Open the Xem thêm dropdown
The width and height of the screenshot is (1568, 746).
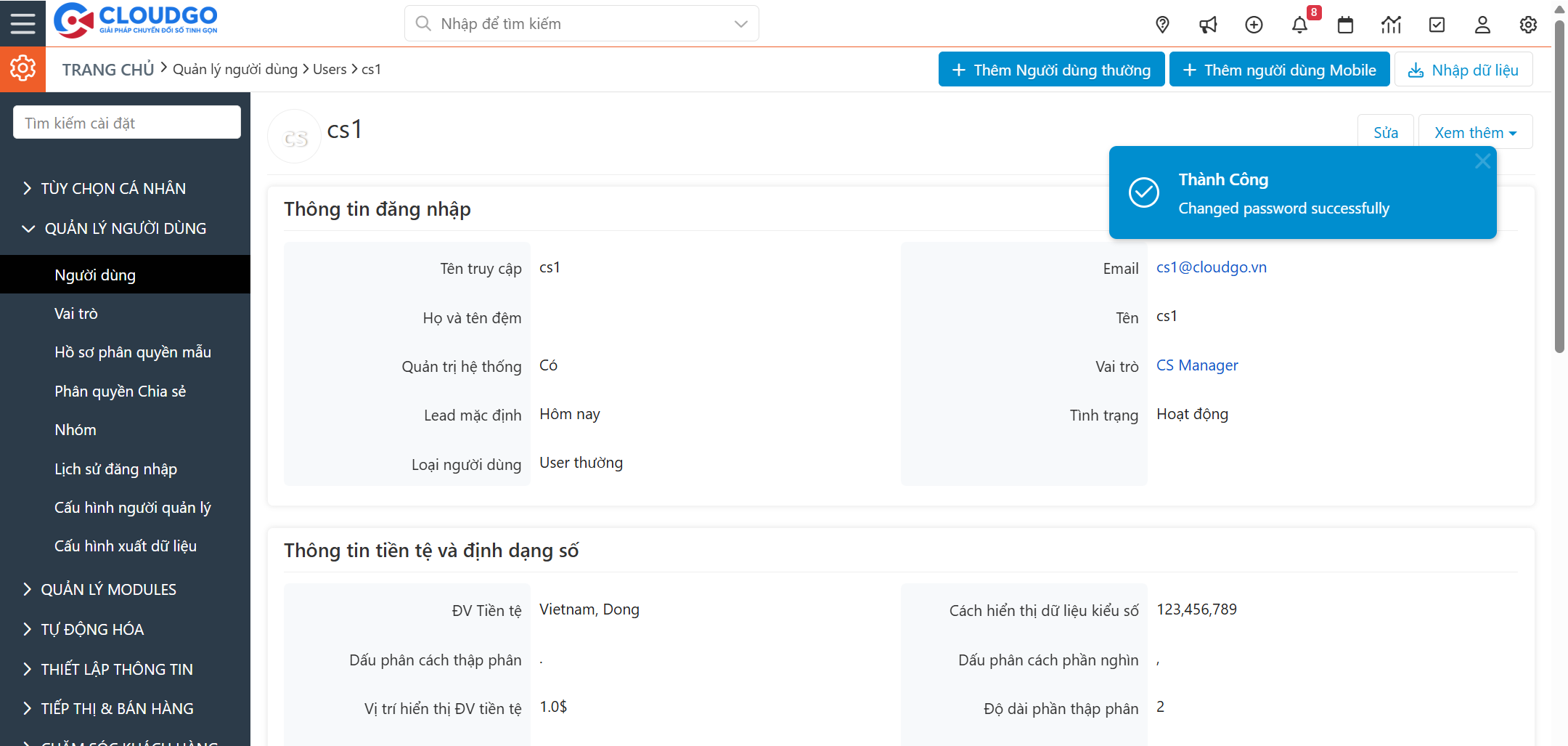[x=1474, y=131]
